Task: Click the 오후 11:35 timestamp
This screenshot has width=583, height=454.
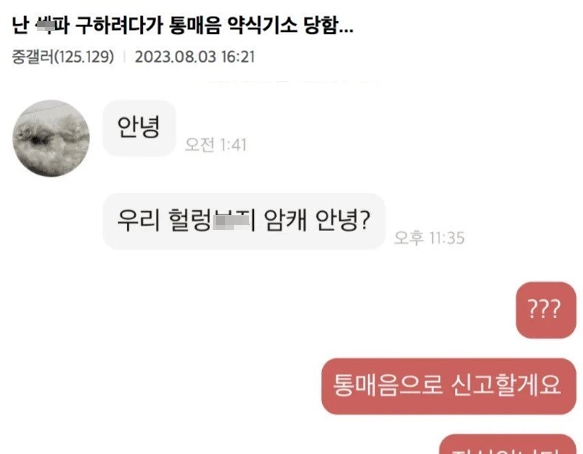Action: (429, 238)
